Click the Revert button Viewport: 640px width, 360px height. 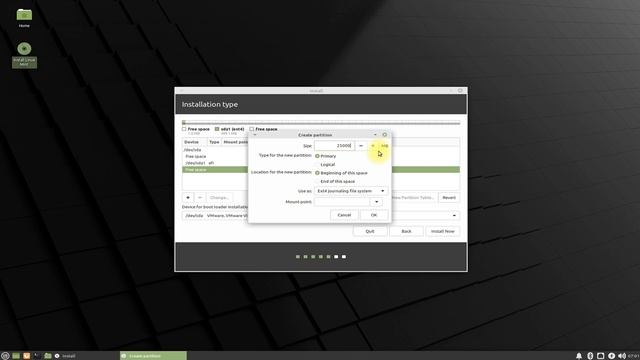(449, 198)
